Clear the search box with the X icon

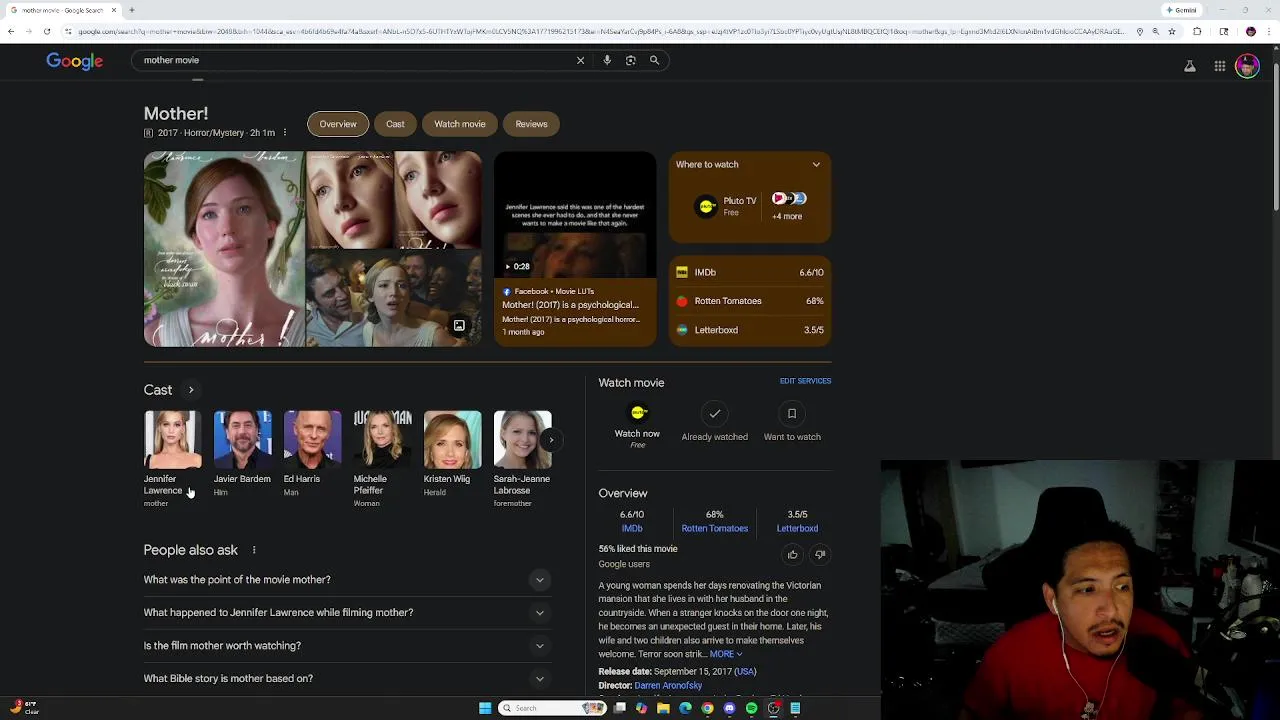580,60
